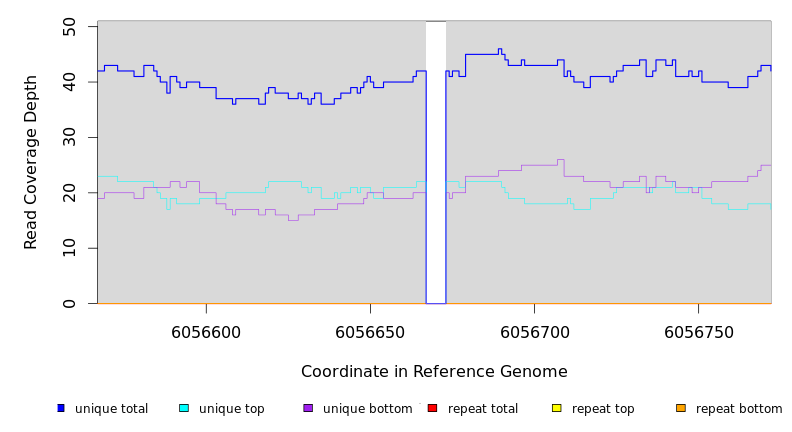Screen dimensions: 792x432
Task: Click the 6056700 x-axis tick label
Action: [x=534, y=333]
